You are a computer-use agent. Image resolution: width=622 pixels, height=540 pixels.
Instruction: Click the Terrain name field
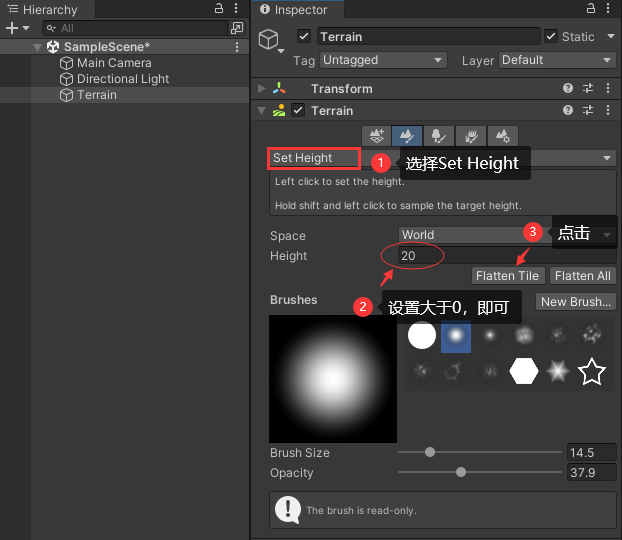[x=428, y=37]
